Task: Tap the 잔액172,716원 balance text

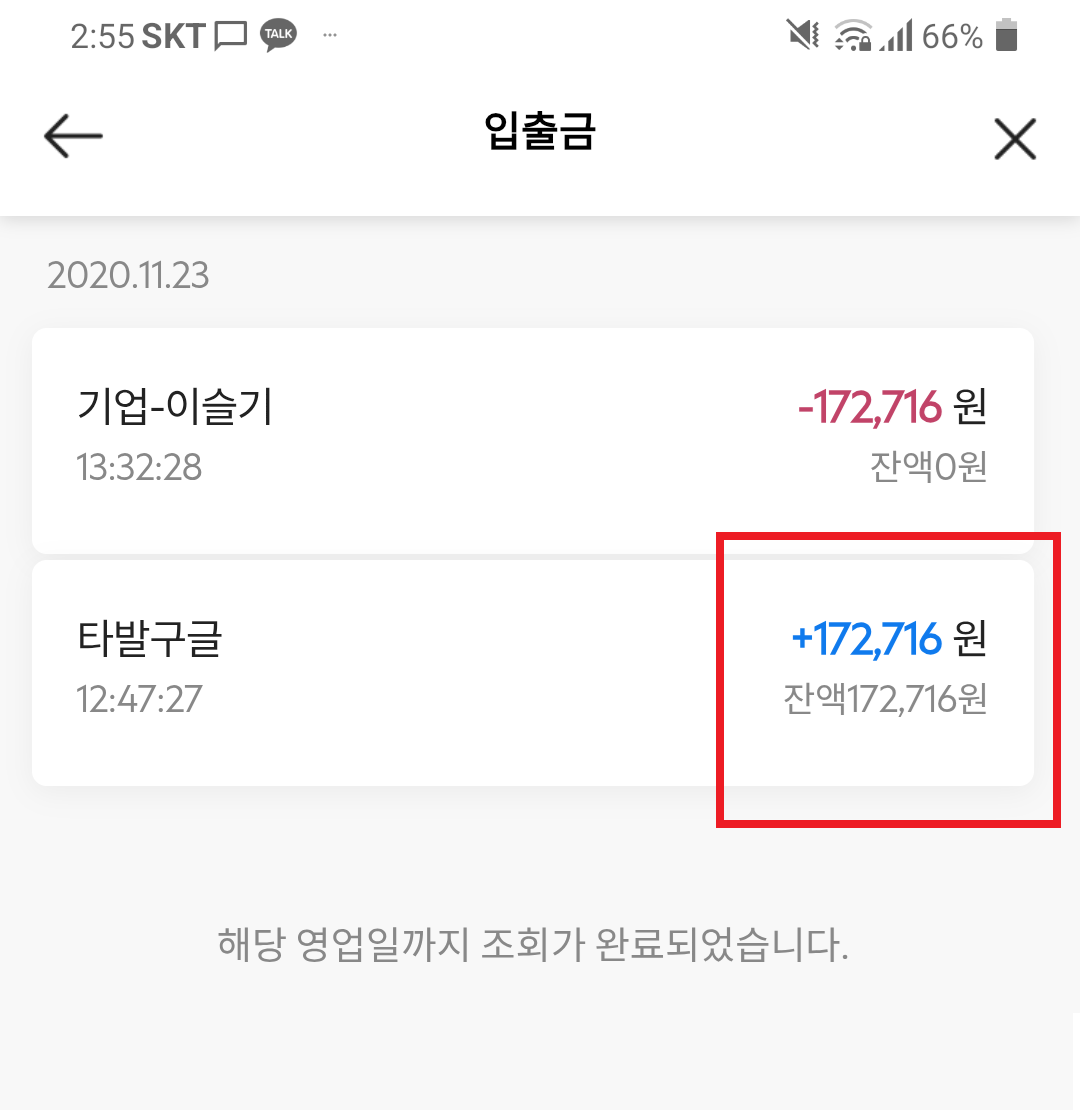Action: point(885,699)
